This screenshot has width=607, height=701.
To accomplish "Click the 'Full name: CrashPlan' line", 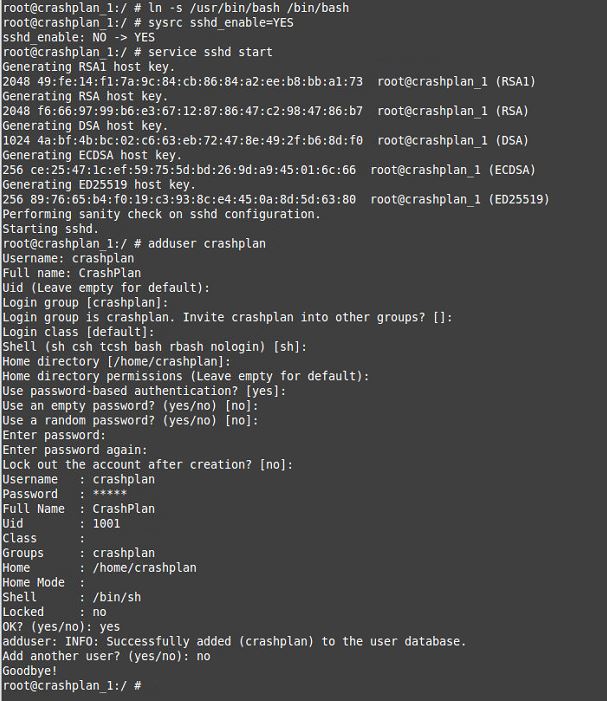I will pyautogui.click(x=72, y=273).
